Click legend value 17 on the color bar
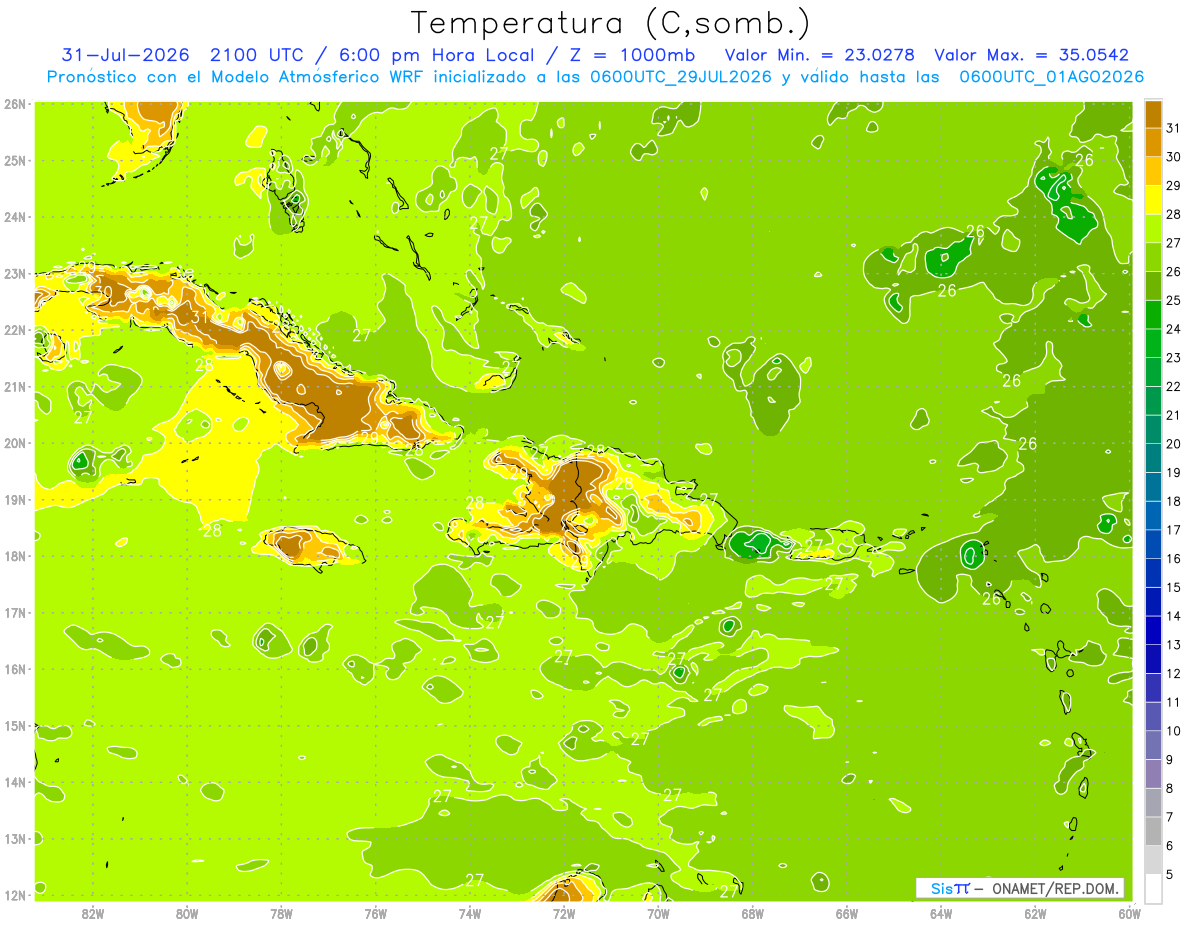1200x927 pixels. (x=1173, y=530)
